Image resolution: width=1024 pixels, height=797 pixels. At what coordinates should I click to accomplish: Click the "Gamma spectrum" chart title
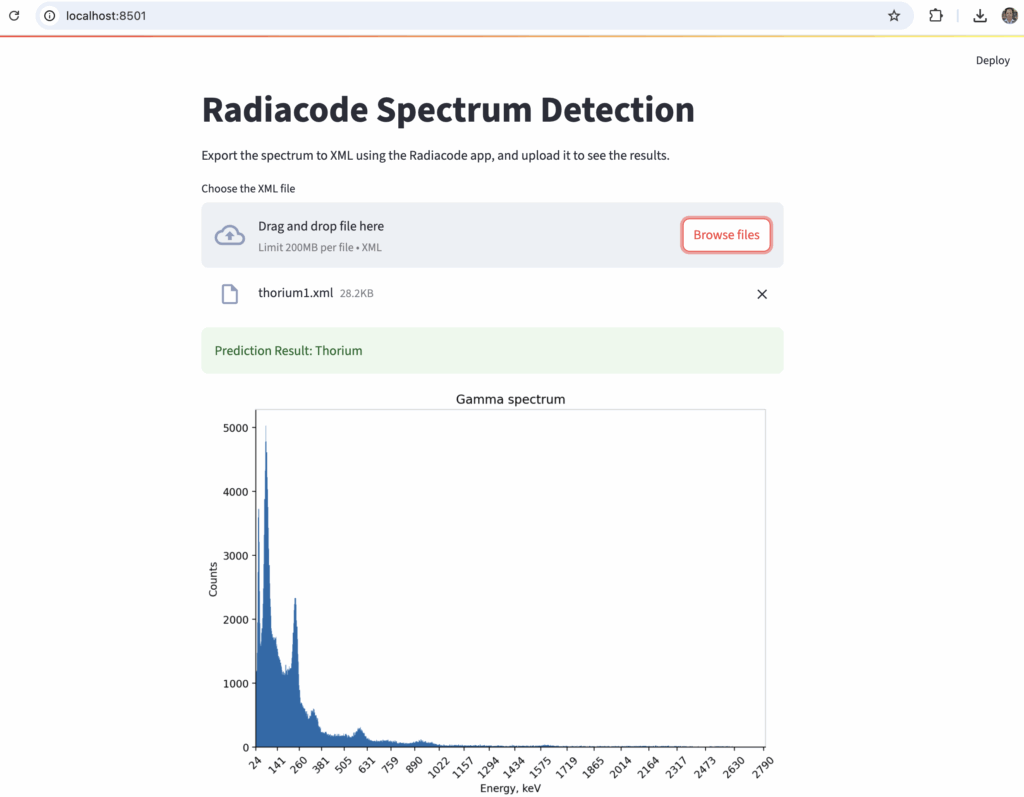(510, 399)
